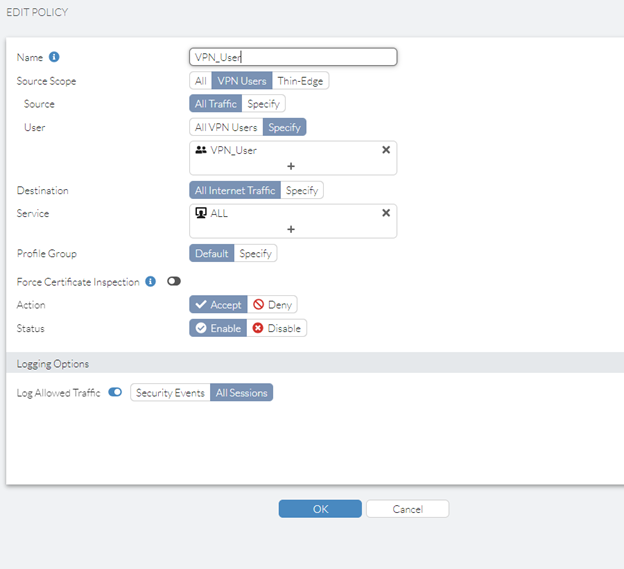The width and height of the screenshot is (624, 569).
Task: Add another user with the plus icon
Action: coord(291,166)
